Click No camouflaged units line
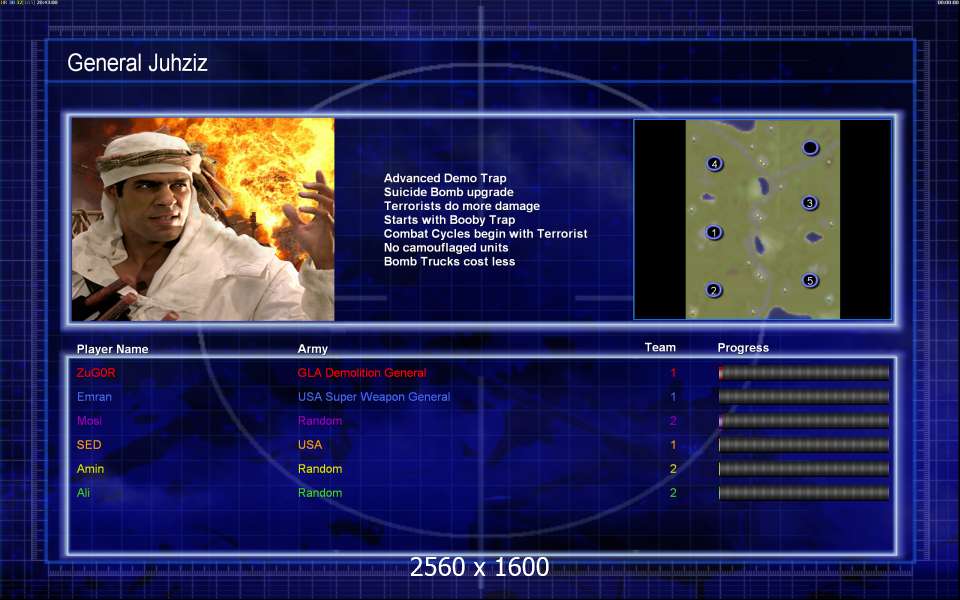 446,248
